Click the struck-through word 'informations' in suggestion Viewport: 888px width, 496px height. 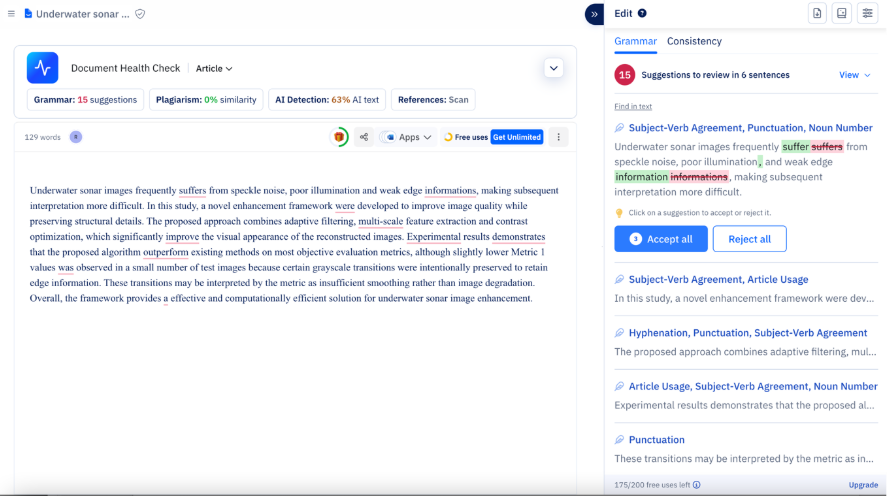[699, 177]
